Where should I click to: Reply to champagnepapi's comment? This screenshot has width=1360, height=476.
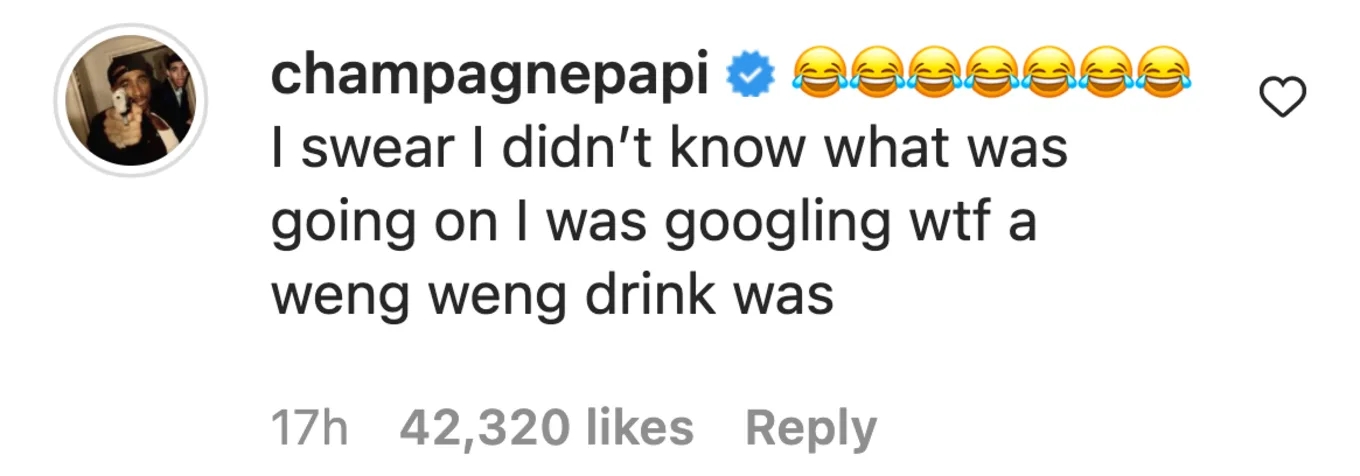(811, 429)
